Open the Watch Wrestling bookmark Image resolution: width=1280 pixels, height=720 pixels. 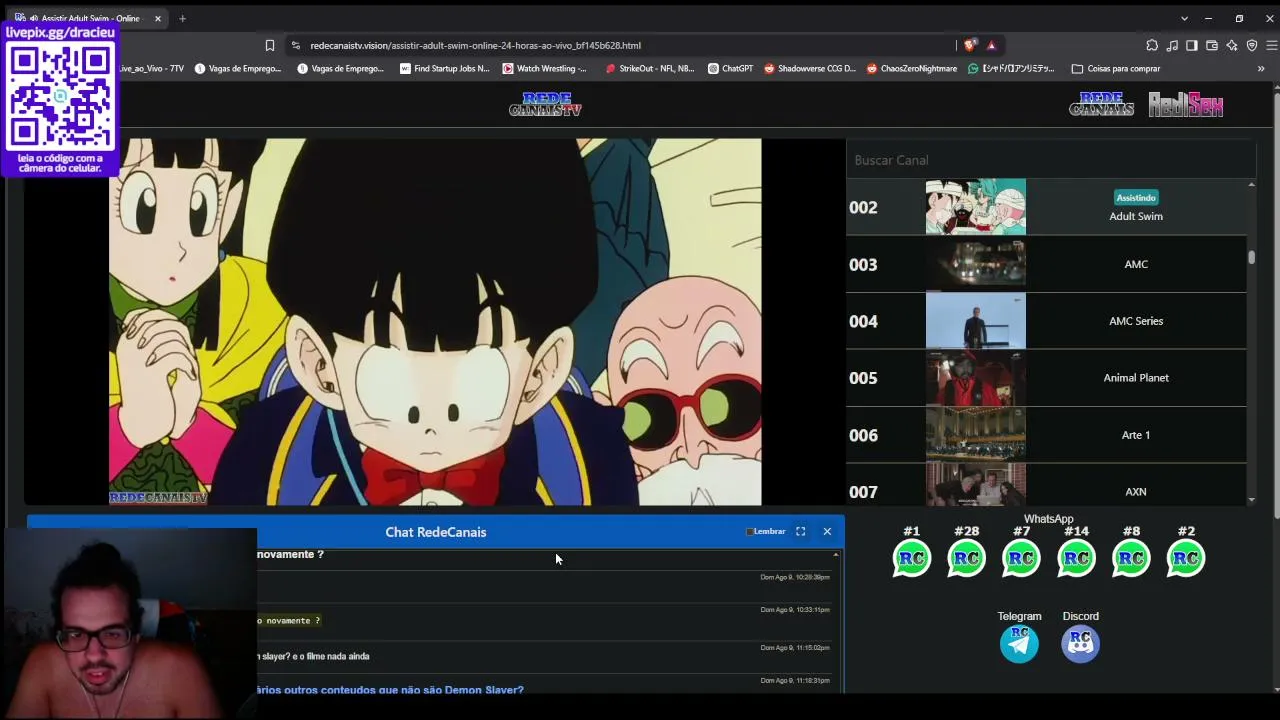click(545, 69)
